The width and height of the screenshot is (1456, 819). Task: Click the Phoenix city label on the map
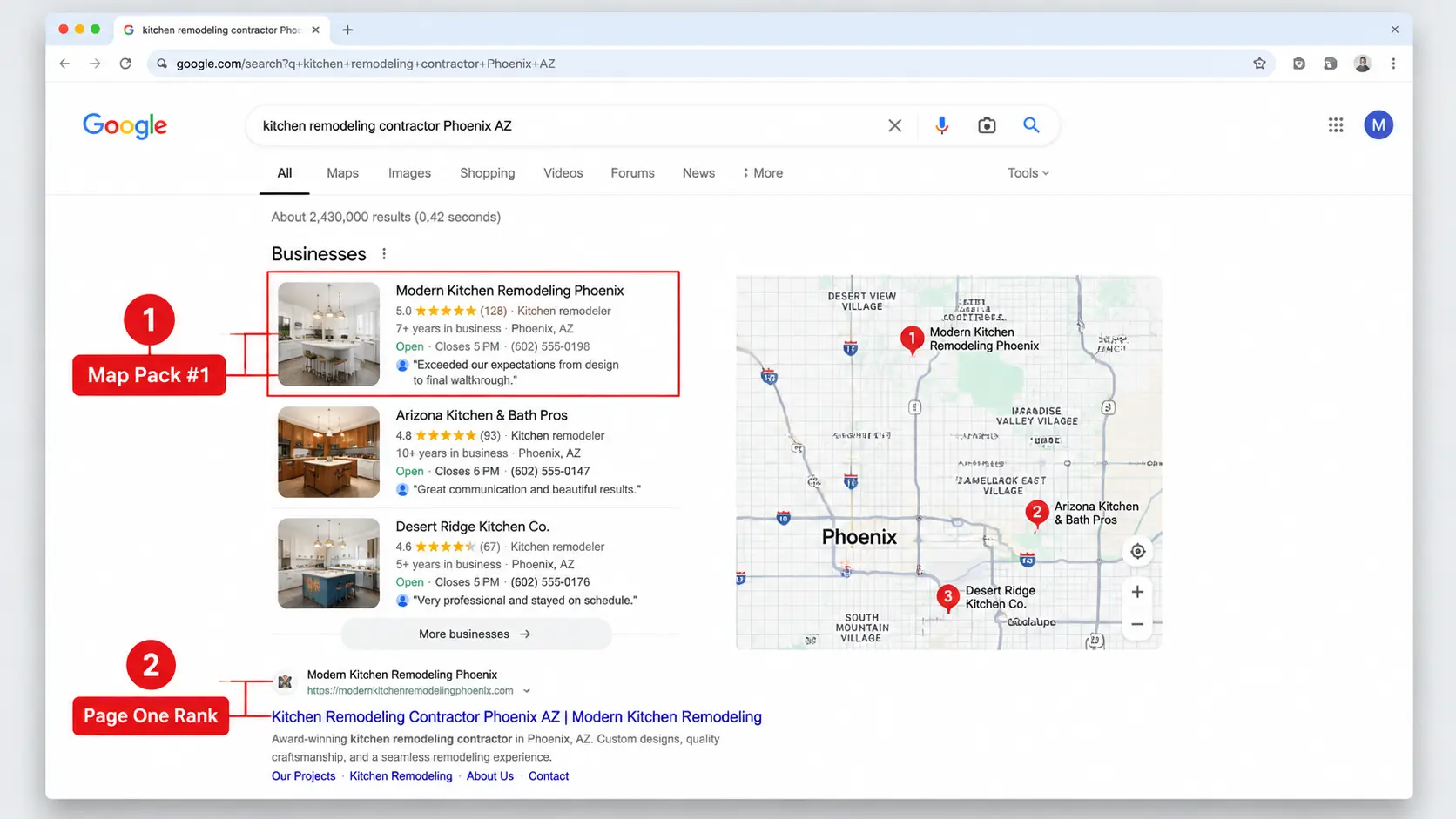859,537
